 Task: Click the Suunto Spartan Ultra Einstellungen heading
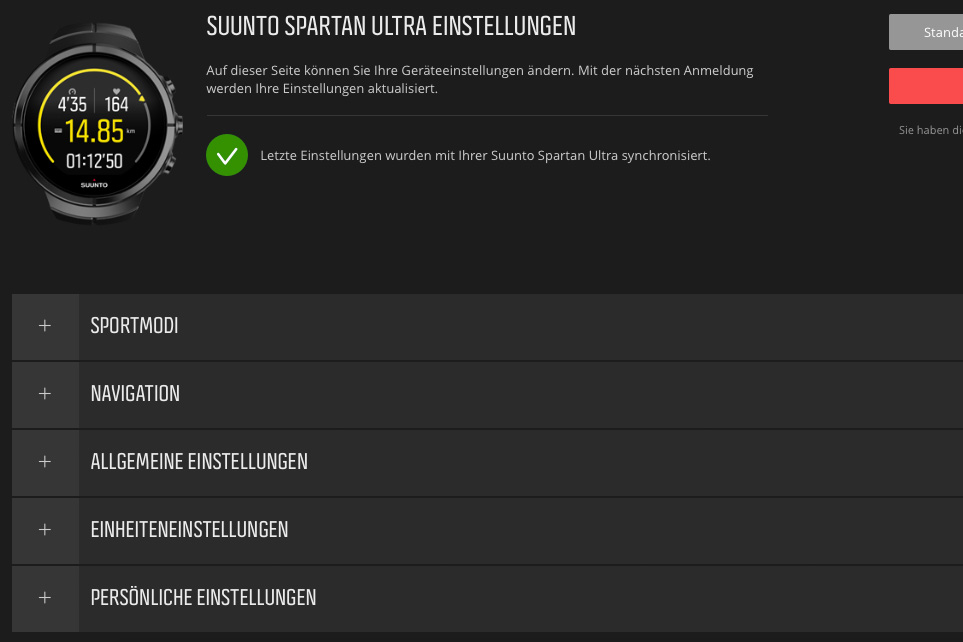391,27
